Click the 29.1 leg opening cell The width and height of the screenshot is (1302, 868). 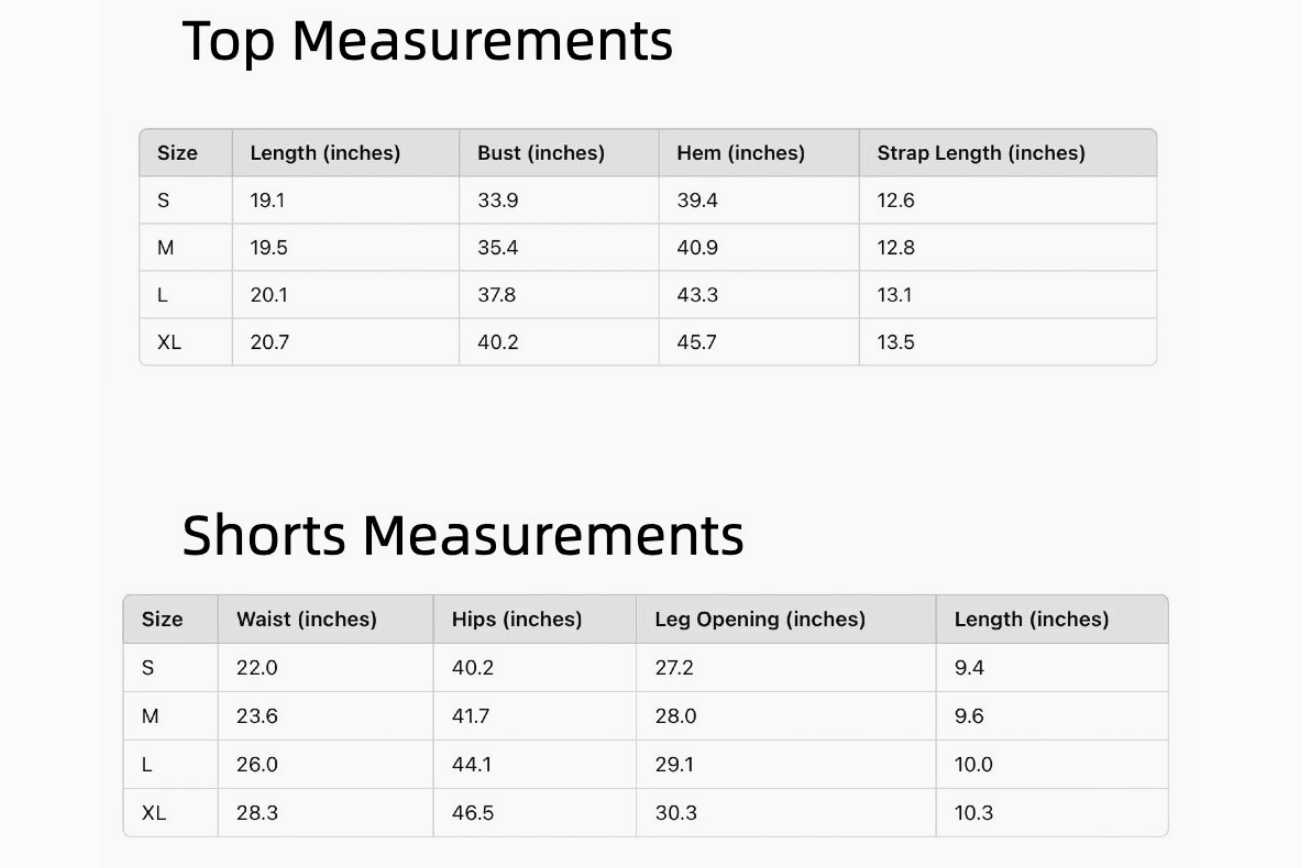pos(674,765)
